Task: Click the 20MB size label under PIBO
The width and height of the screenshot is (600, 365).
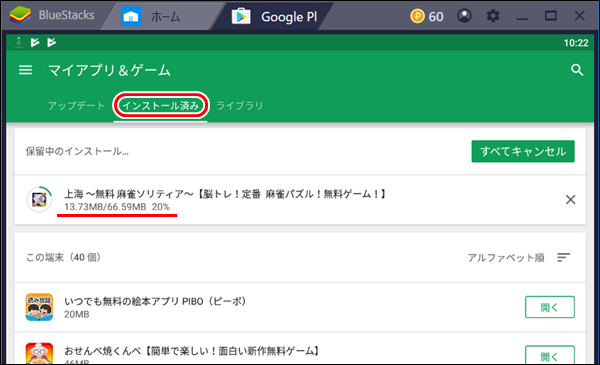Action: [77, 314]
